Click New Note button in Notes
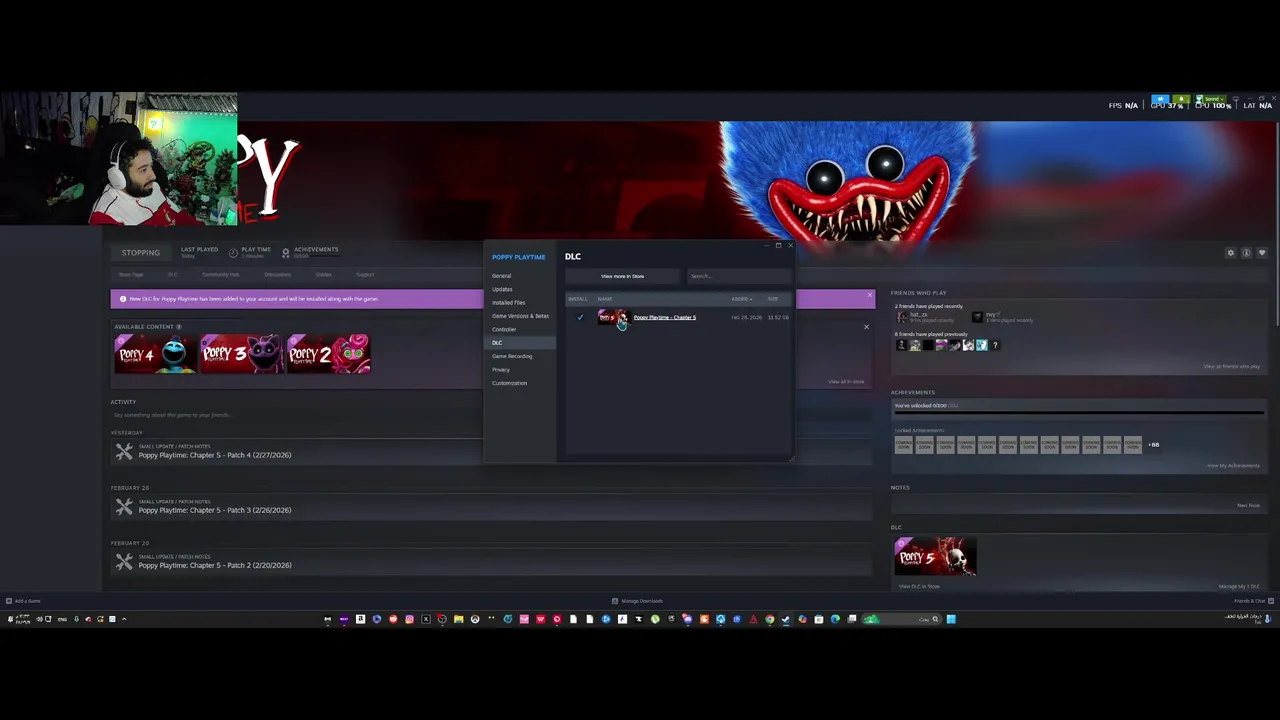Screen dimensions: 1280x720 (1248, 506)
